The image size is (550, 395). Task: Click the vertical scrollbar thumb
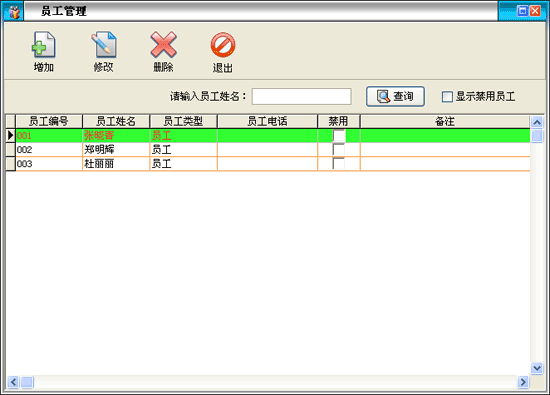pyautogui.click(x=537, y=136)
